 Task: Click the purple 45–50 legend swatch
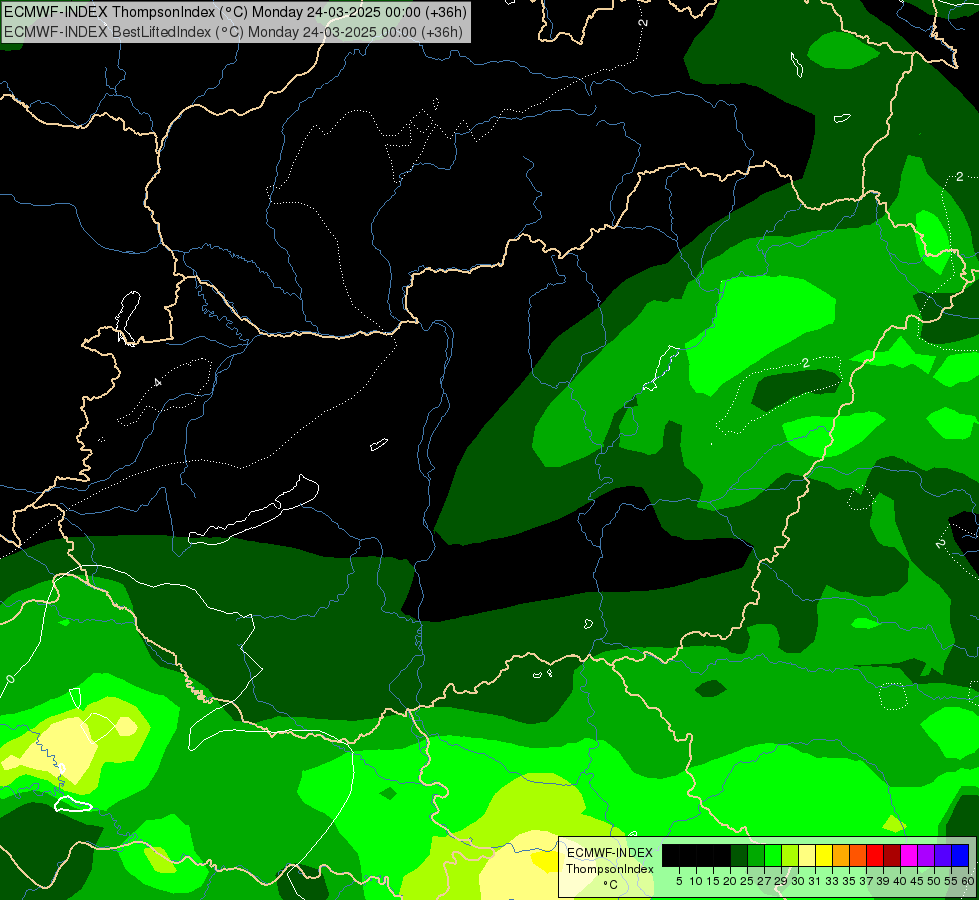pyautogui.click(x=925, y=855)
